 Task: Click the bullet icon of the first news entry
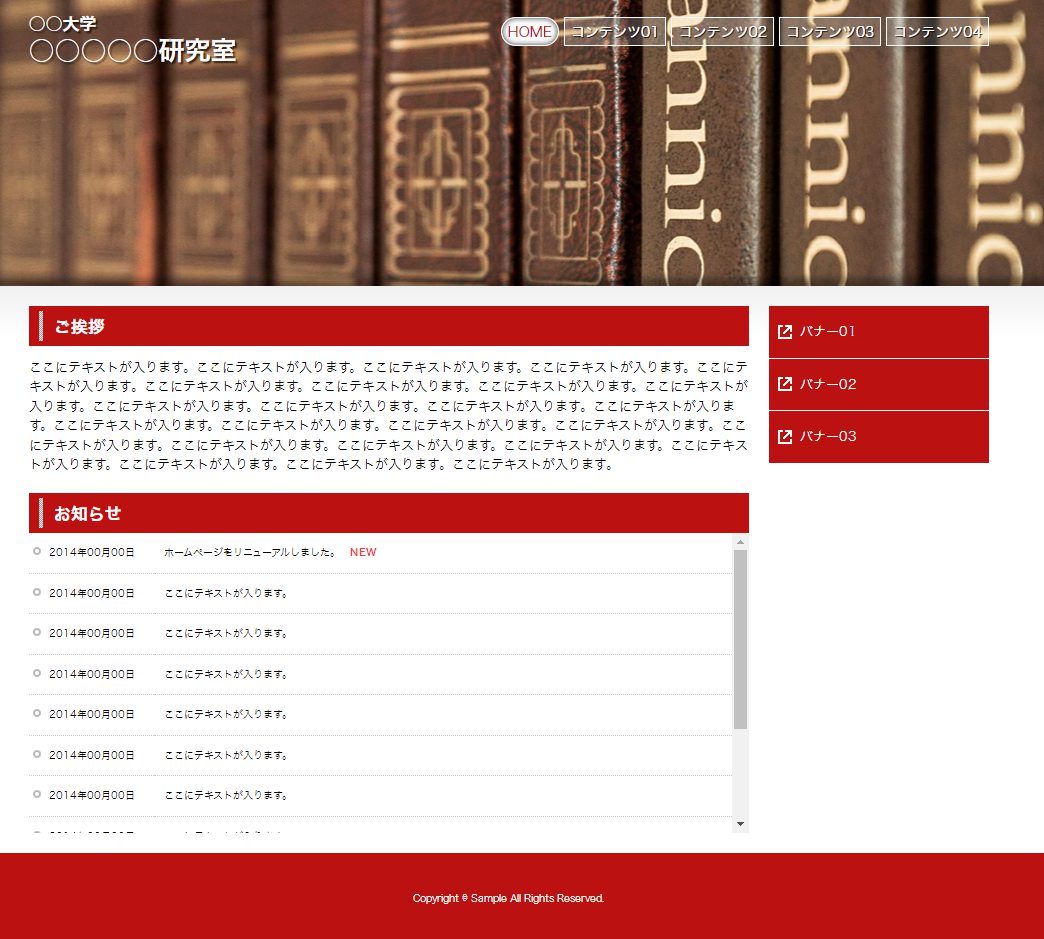pos(37,551)
